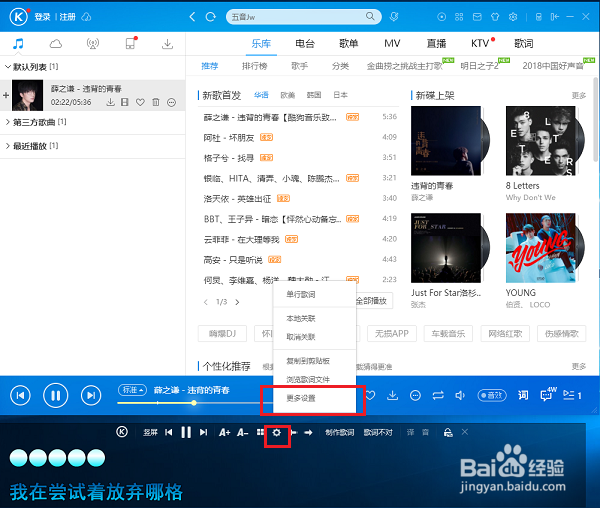Screen dimensions: 600x508
Task: Switch to mini mode via collapse-arrow icon
Action: click(x=554, y=17)
